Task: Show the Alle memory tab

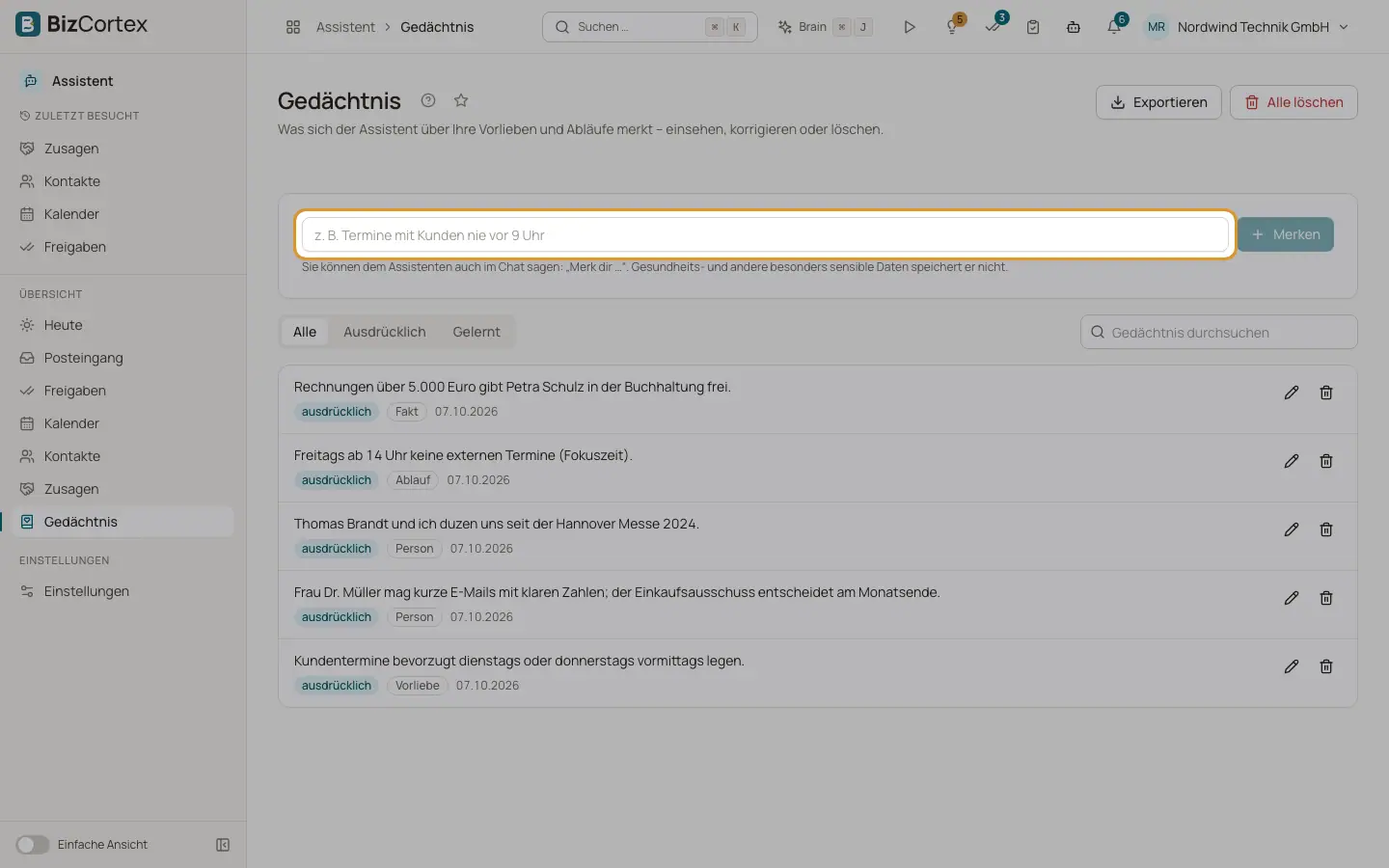Action: [305, 332]
